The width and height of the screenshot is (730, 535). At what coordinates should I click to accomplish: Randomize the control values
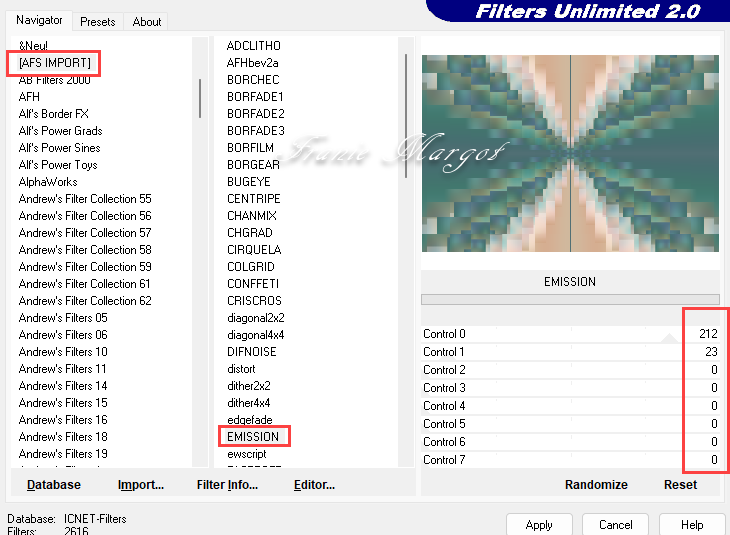596,485
